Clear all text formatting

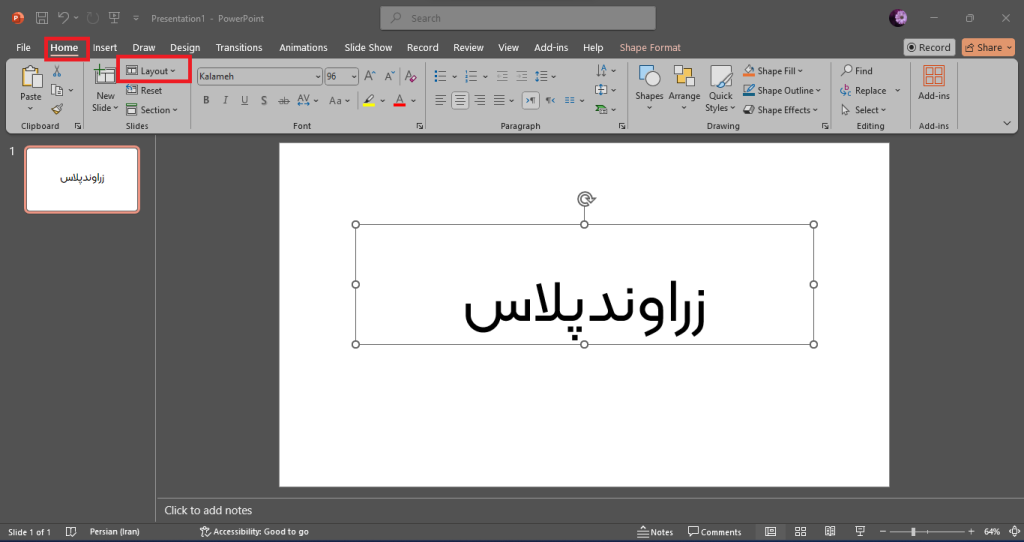(411, 76)
